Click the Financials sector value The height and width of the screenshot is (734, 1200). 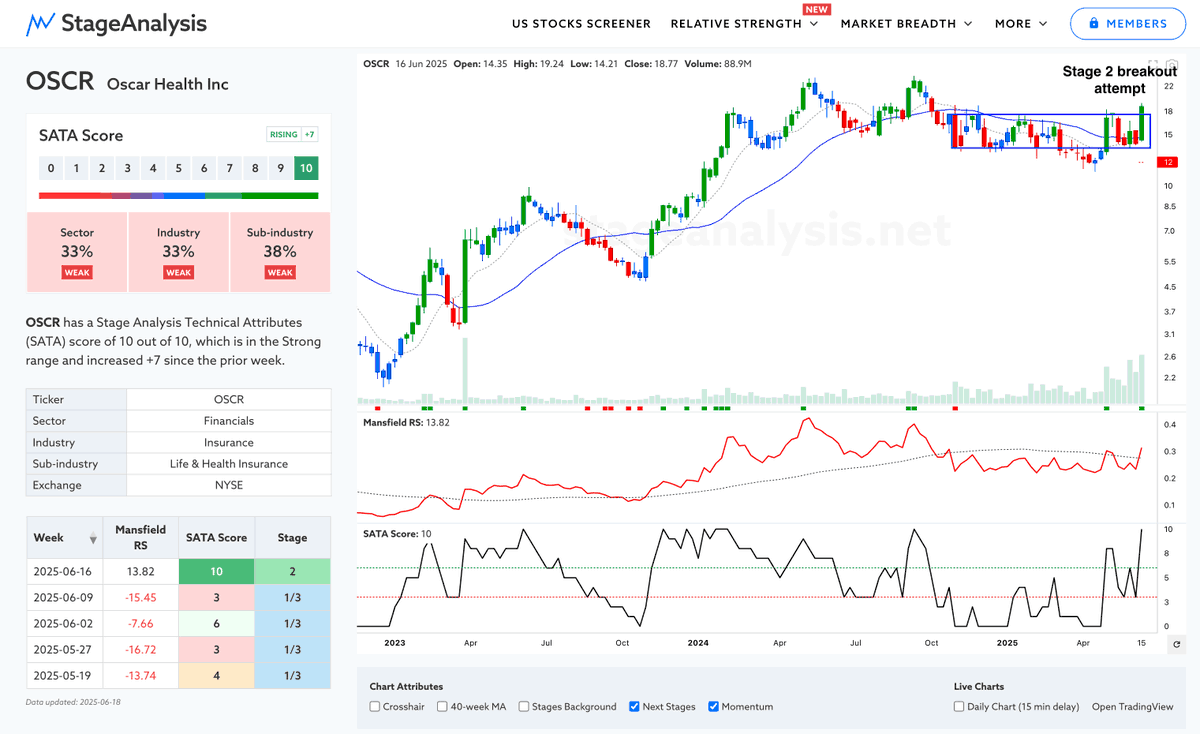[229, 421]
